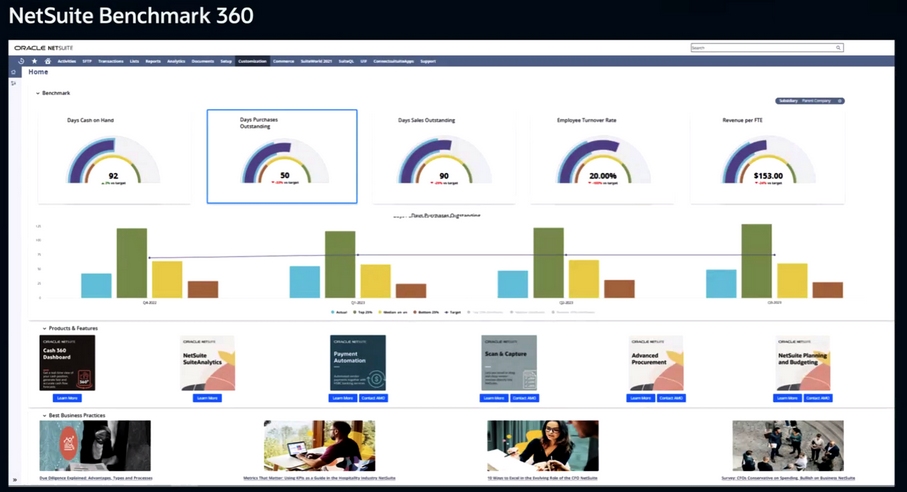Screen dimensions: 907x492
Task: Click the search magnifier icon
Action: [x=838, y=48]
